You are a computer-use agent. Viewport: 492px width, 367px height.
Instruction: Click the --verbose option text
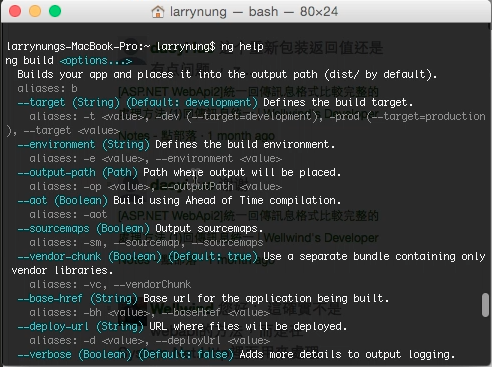[x=44, y=354]
